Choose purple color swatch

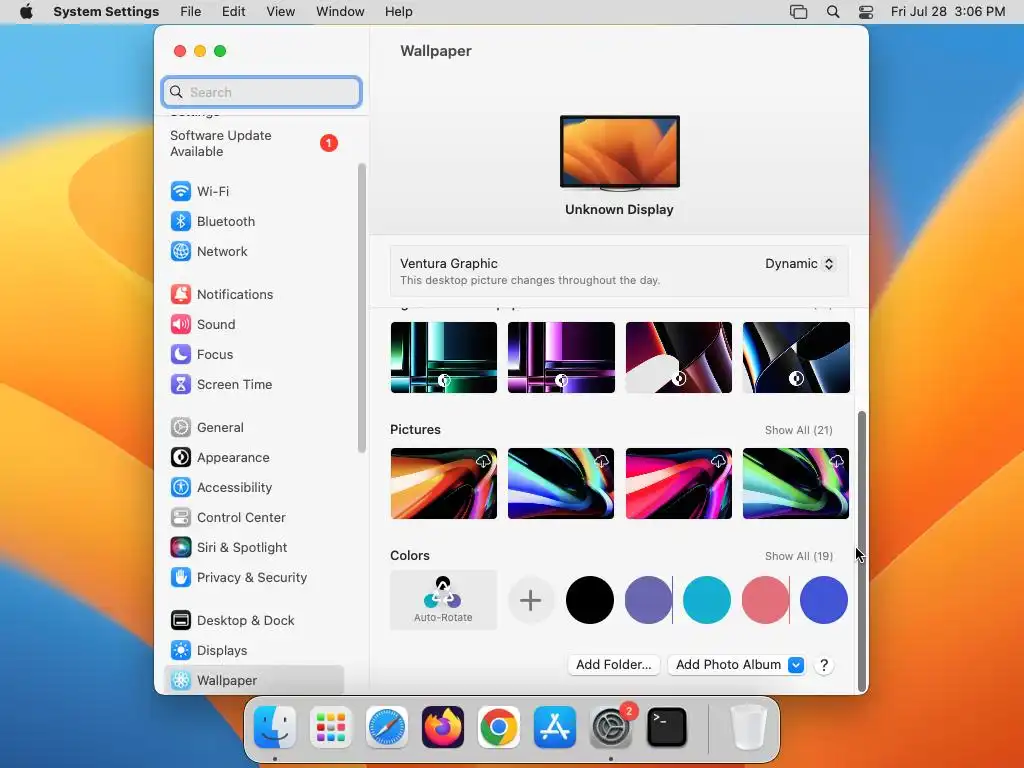point(648,600)
